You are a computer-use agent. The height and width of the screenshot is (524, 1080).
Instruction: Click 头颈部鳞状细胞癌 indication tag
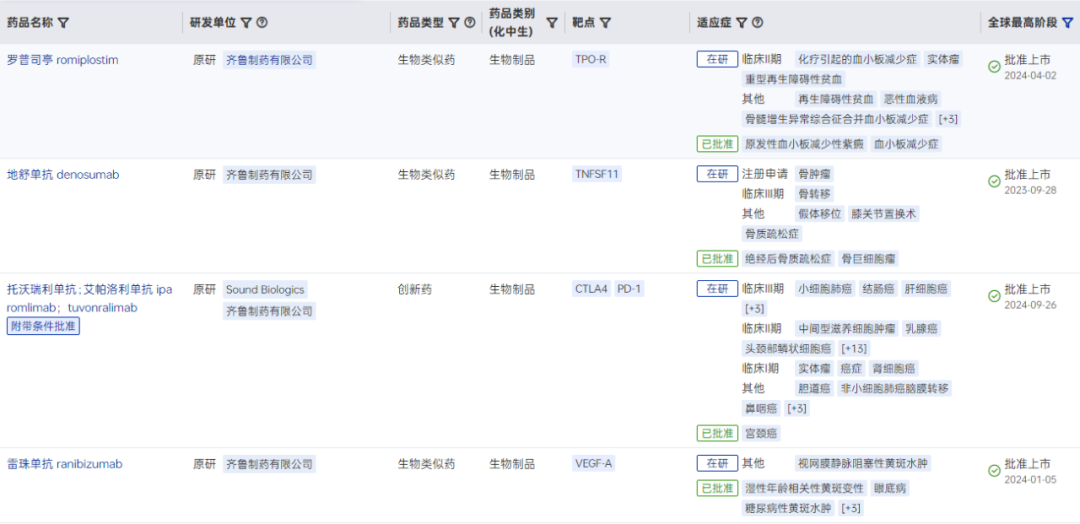[789, 348]
